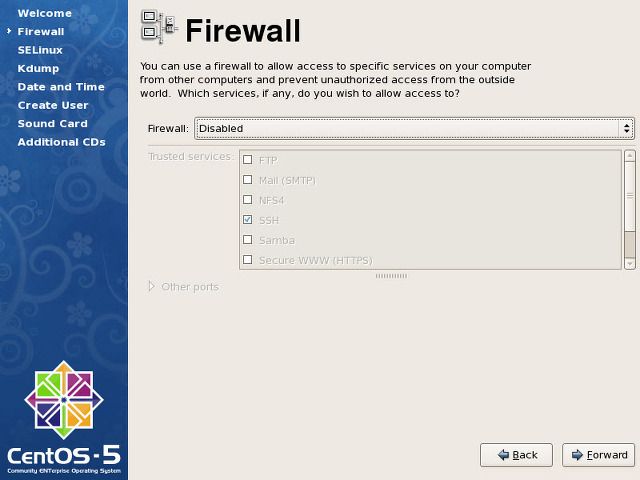Click the right arrow icon on Forward
The width and height of the screenshot is (640, 480).
pyautogui.click(x=577, y=455)
